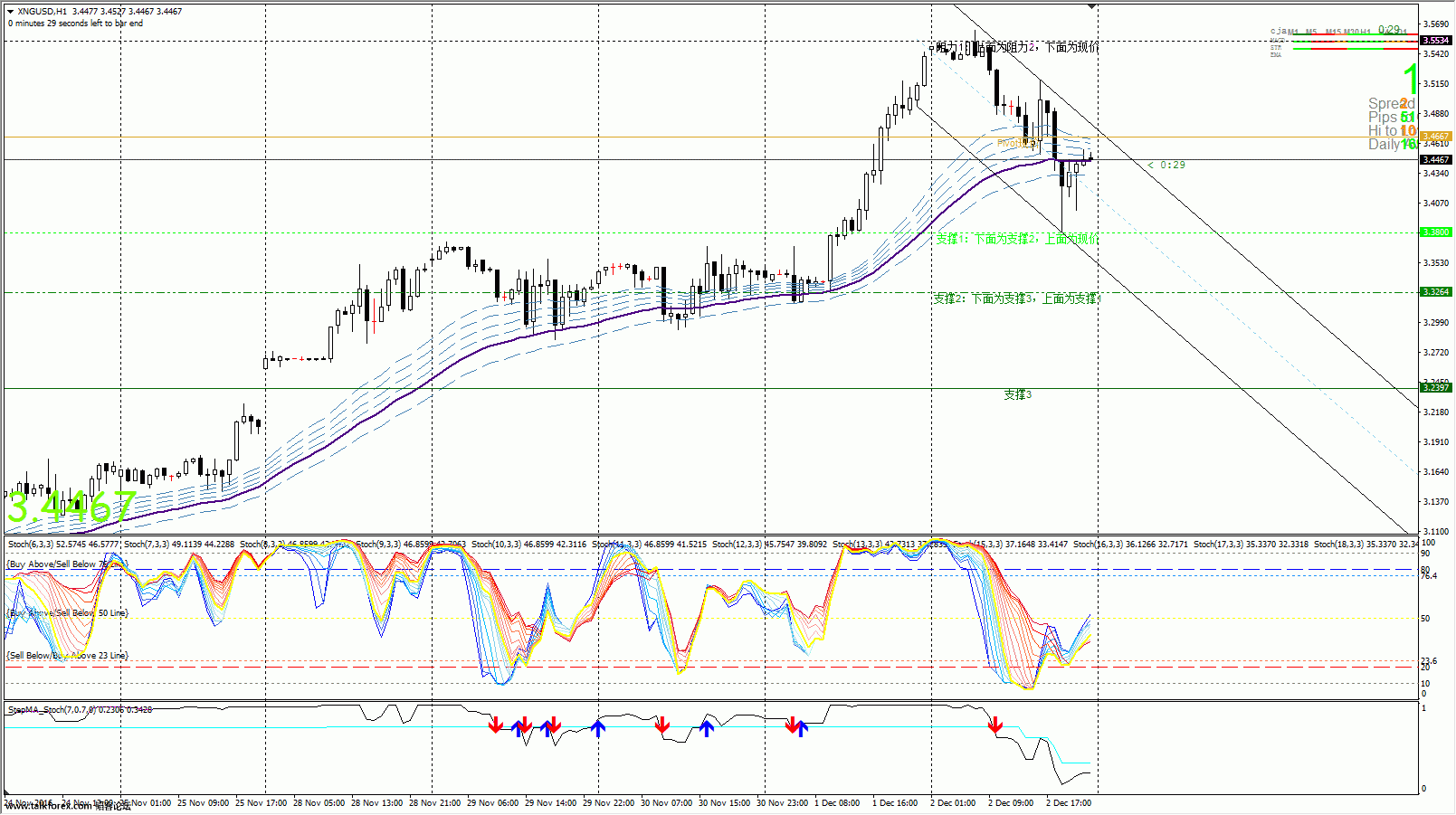Click the 1 Dec 08:00 time axis label

pos(837,803)
